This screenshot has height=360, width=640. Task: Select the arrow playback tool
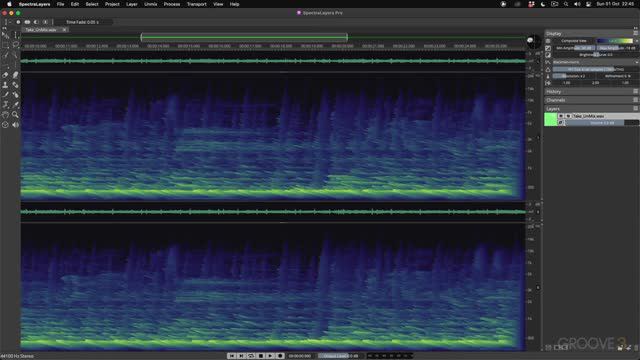pyautogui.click(x=5, y=36)
